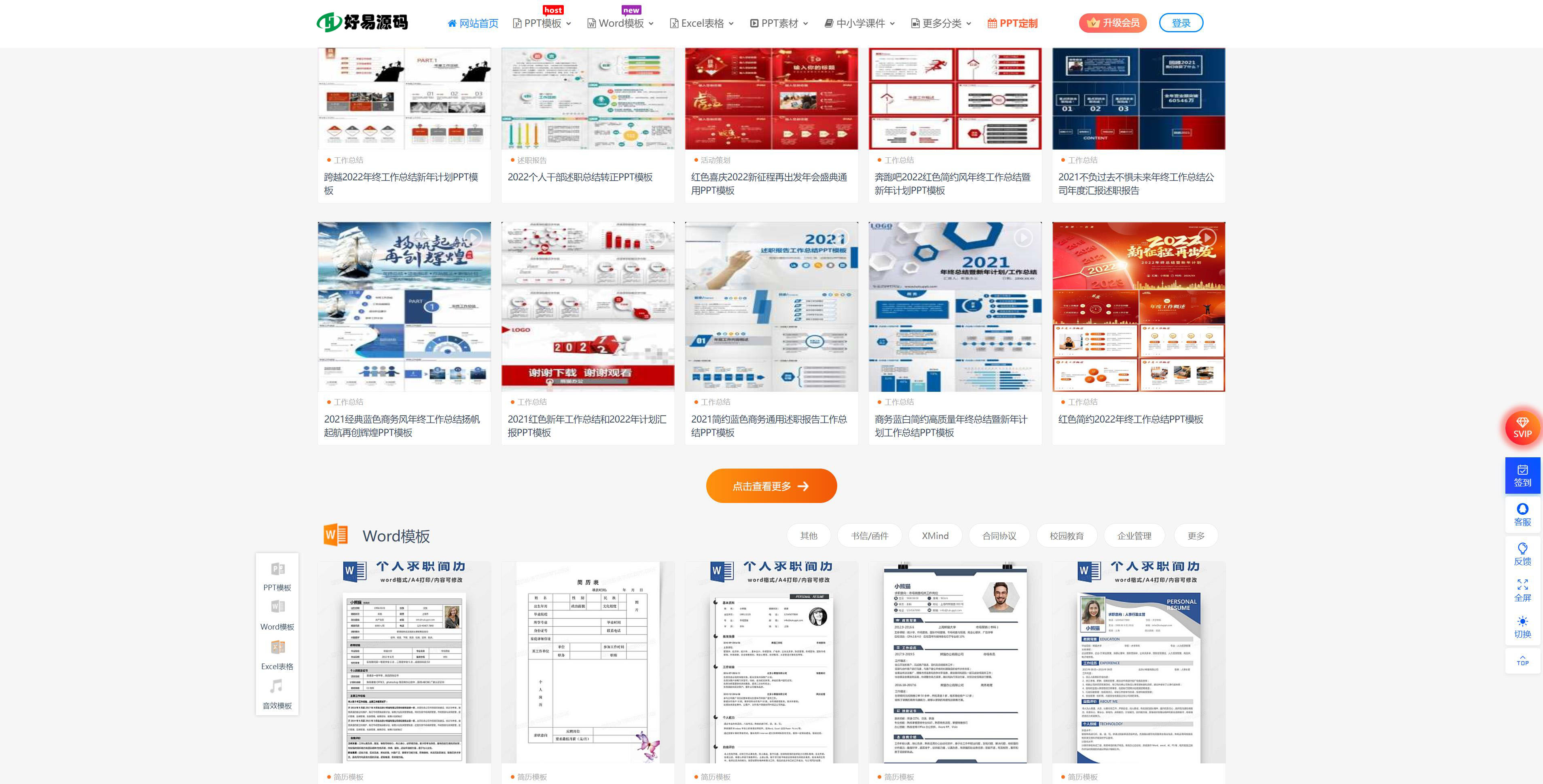Click 点击查看更多 button to load more
The image size is (1543, 784).
(771, 486)
